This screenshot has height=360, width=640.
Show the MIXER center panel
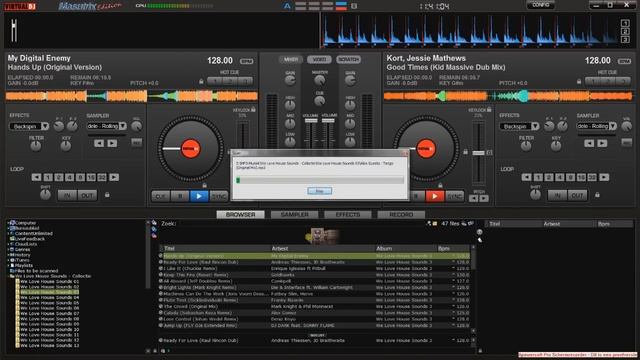291,60
